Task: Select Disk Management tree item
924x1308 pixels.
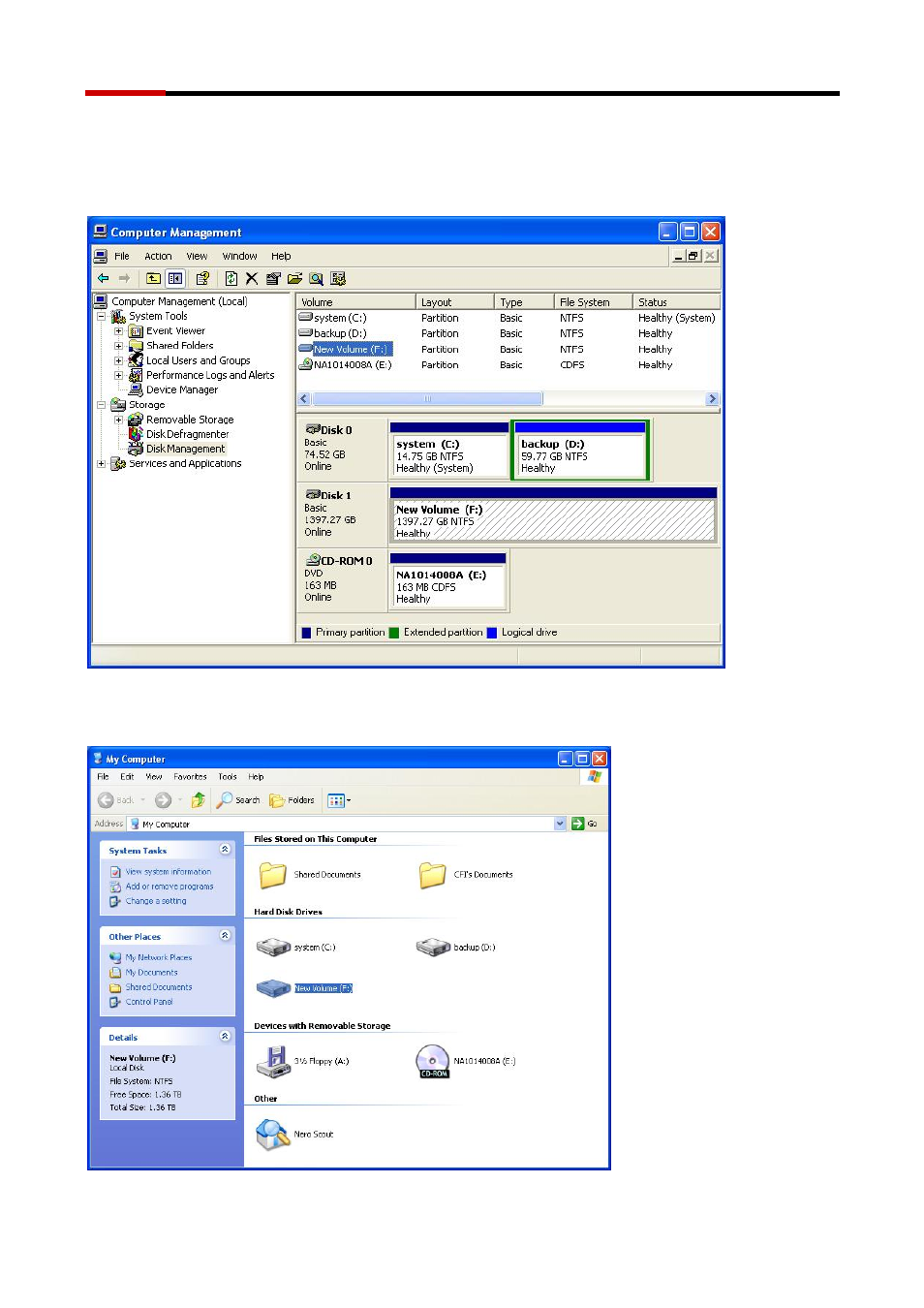Action: pos(185,449)
